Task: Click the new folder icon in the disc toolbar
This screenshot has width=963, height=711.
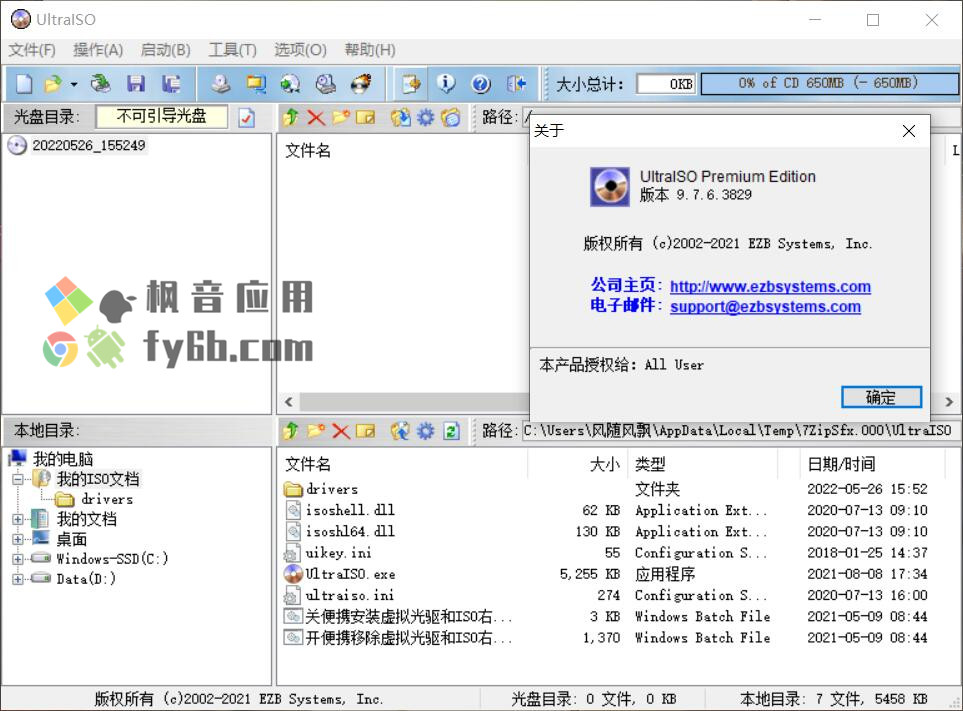Action: click(341, 117)
